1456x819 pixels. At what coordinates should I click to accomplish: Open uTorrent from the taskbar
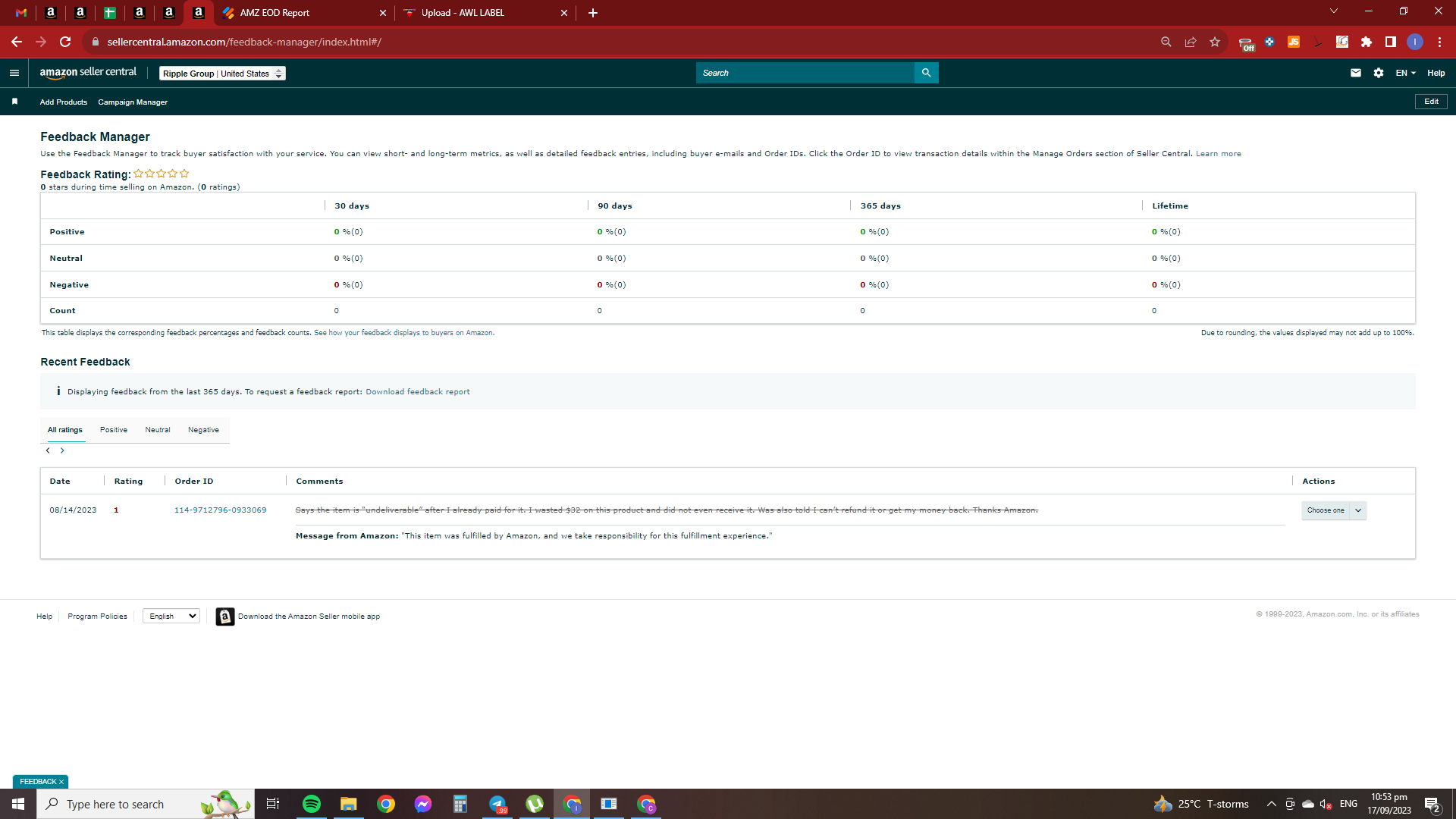click(x=535, y=804)
